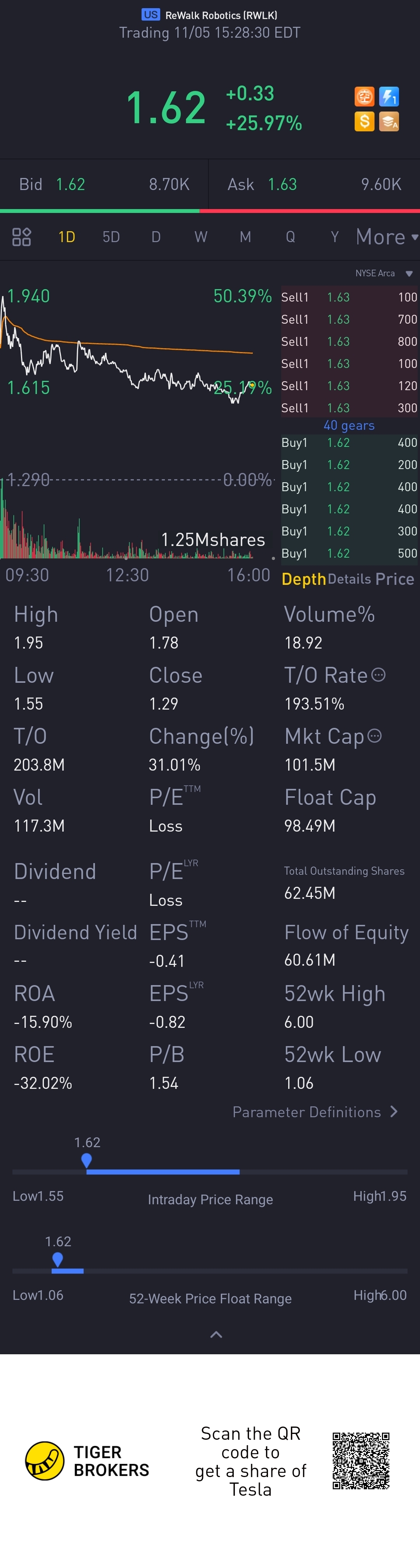Viewport: 420px width, 1568px height.
Task: Open Parameter Definitions link
Action: (315, 1112)
